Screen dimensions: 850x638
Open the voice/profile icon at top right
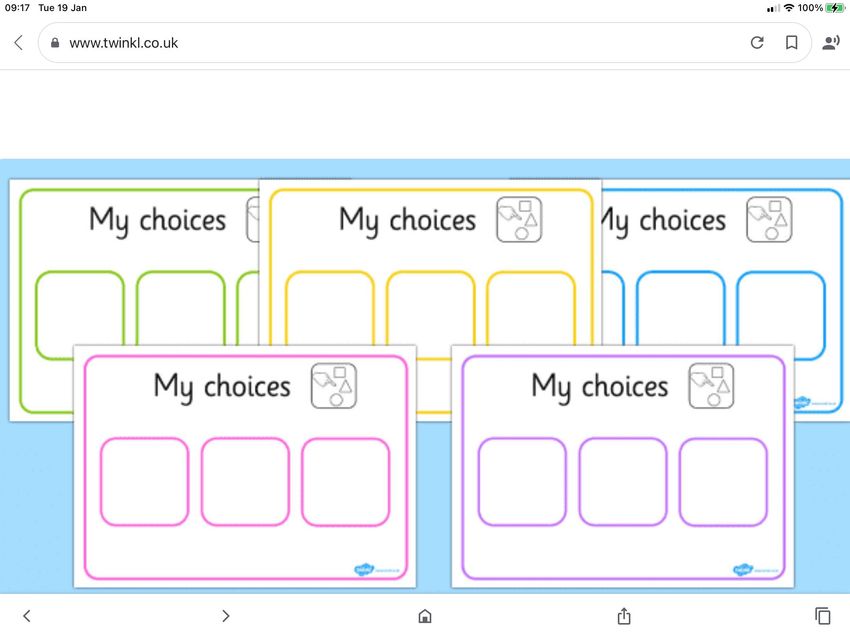click(x=830, y=42)
